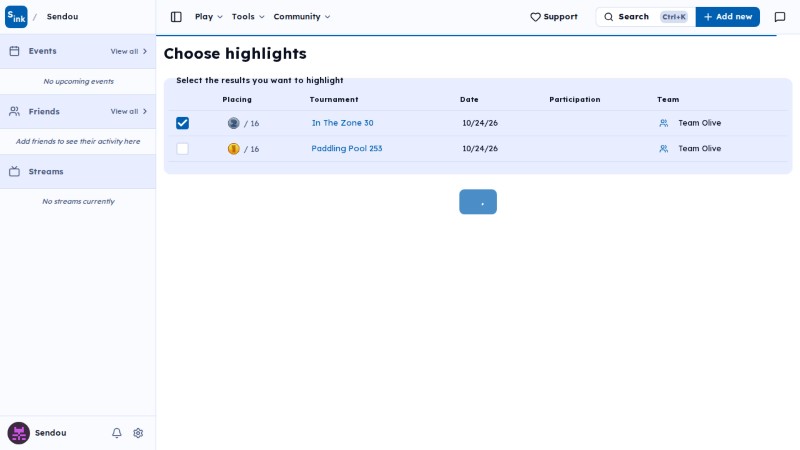Screen dimensions: 800x450
Task: Click the Sendou username in sidebar footer
Action: coord(51,433)
